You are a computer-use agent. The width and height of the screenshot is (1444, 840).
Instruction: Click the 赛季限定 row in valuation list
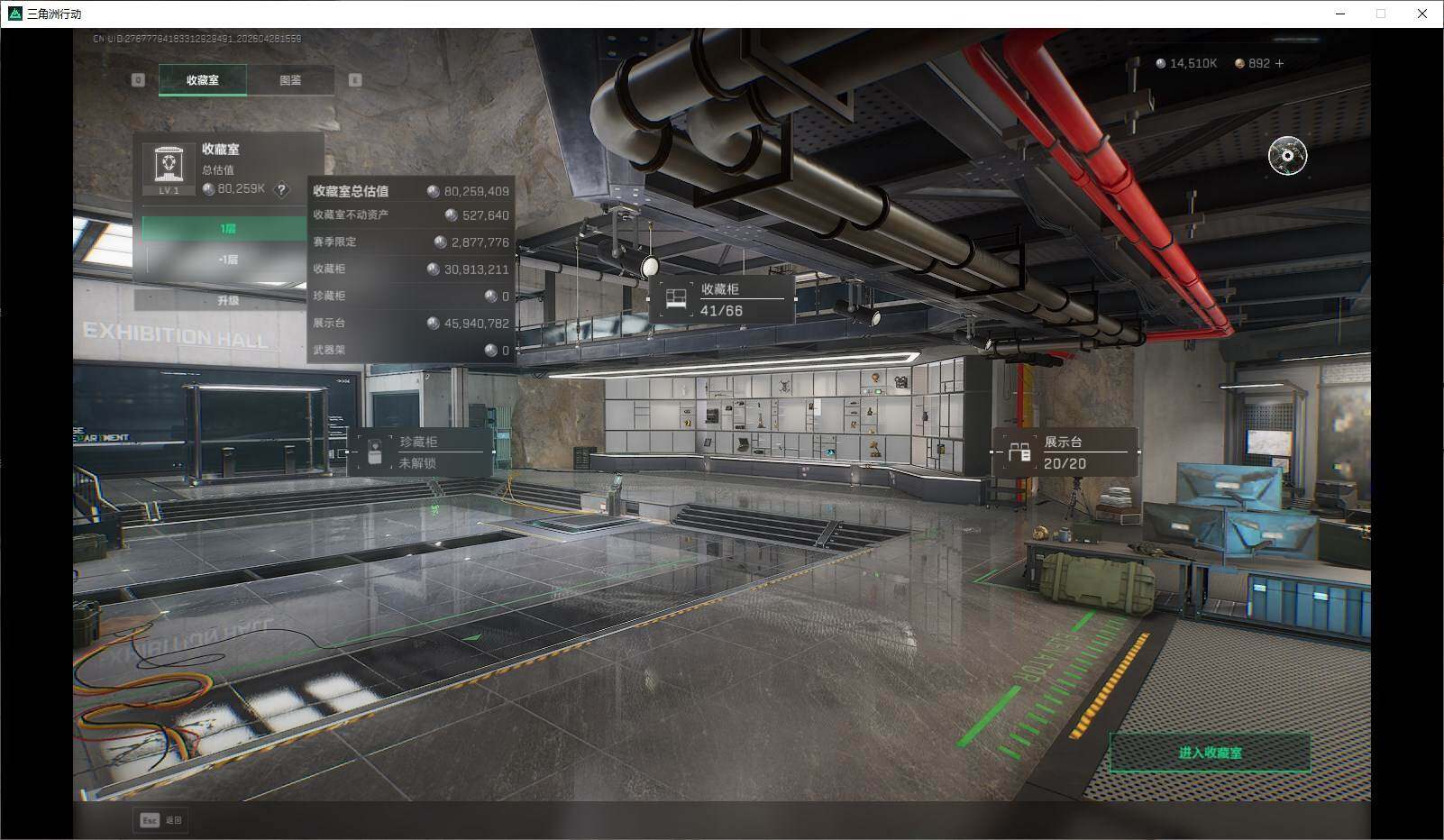pyautogui.click(x=411, y=242)
